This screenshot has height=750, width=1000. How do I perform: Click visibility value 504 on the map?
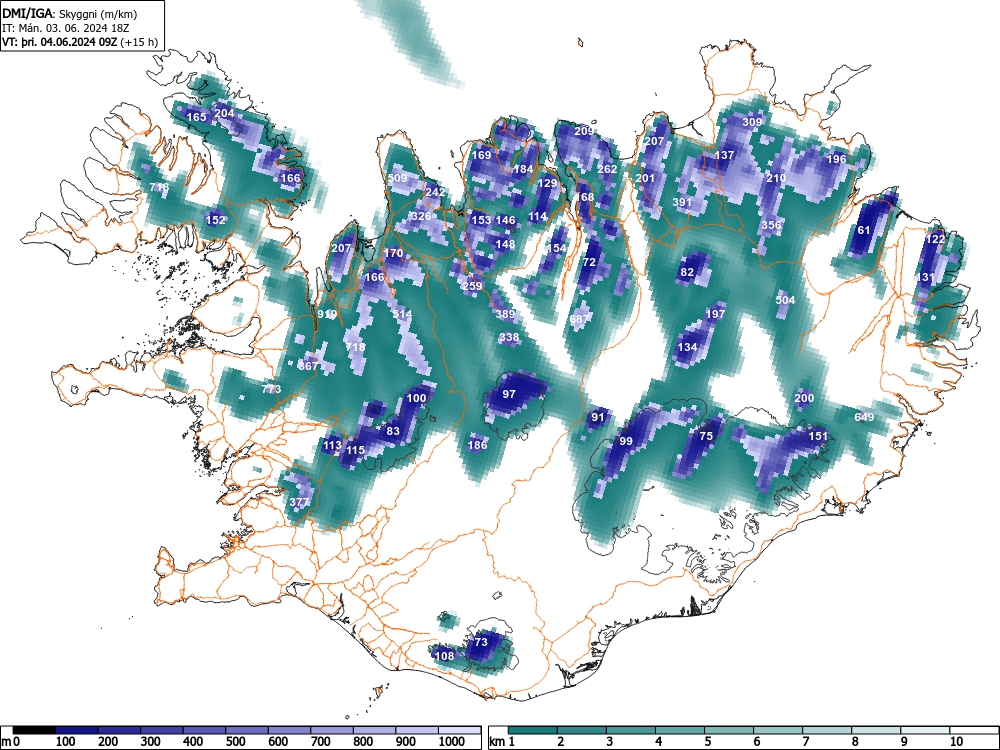[x=786, y=300]
